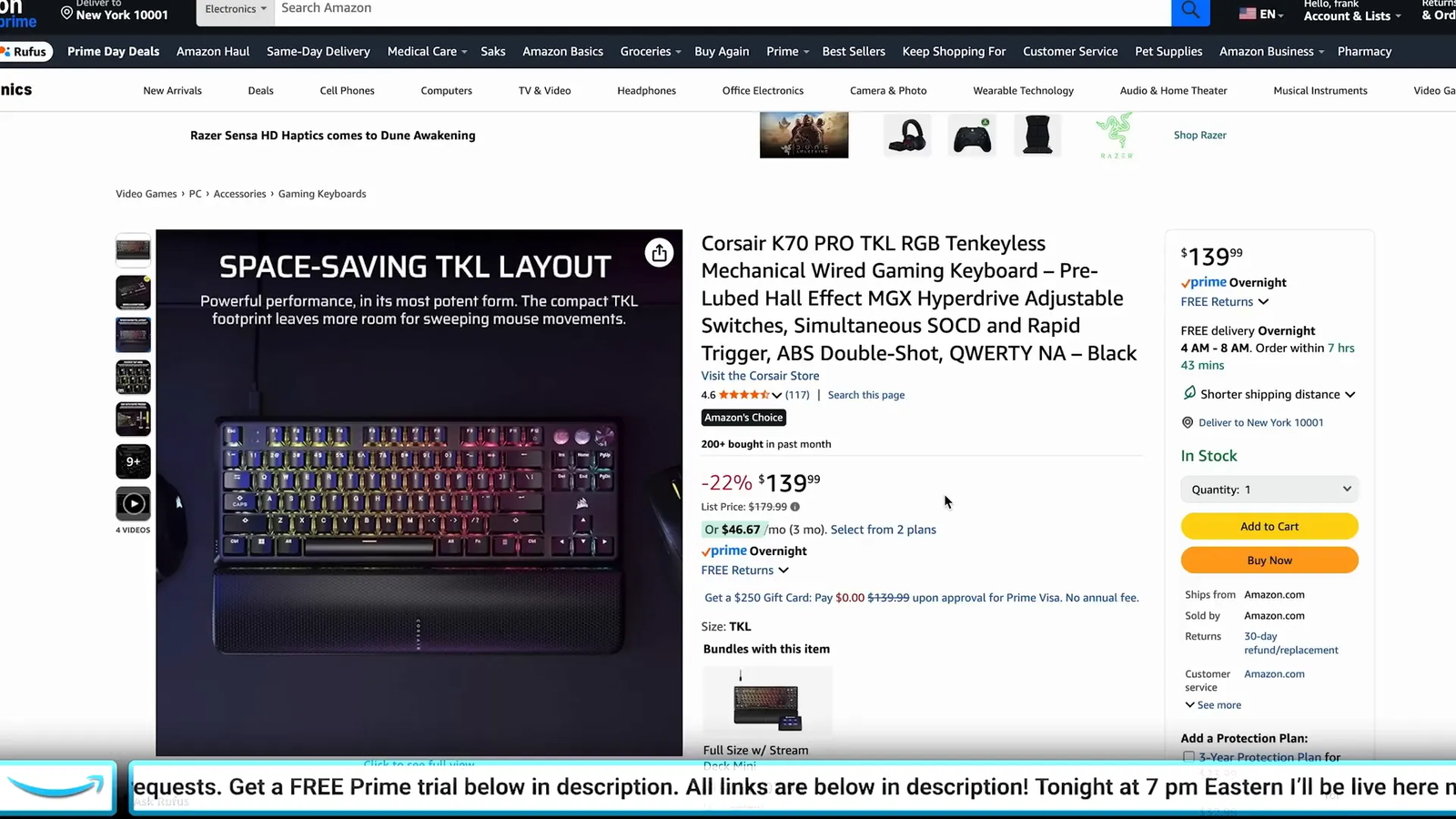Click the Add to Cart button
1456x819 pixels.
(1269, 526)
